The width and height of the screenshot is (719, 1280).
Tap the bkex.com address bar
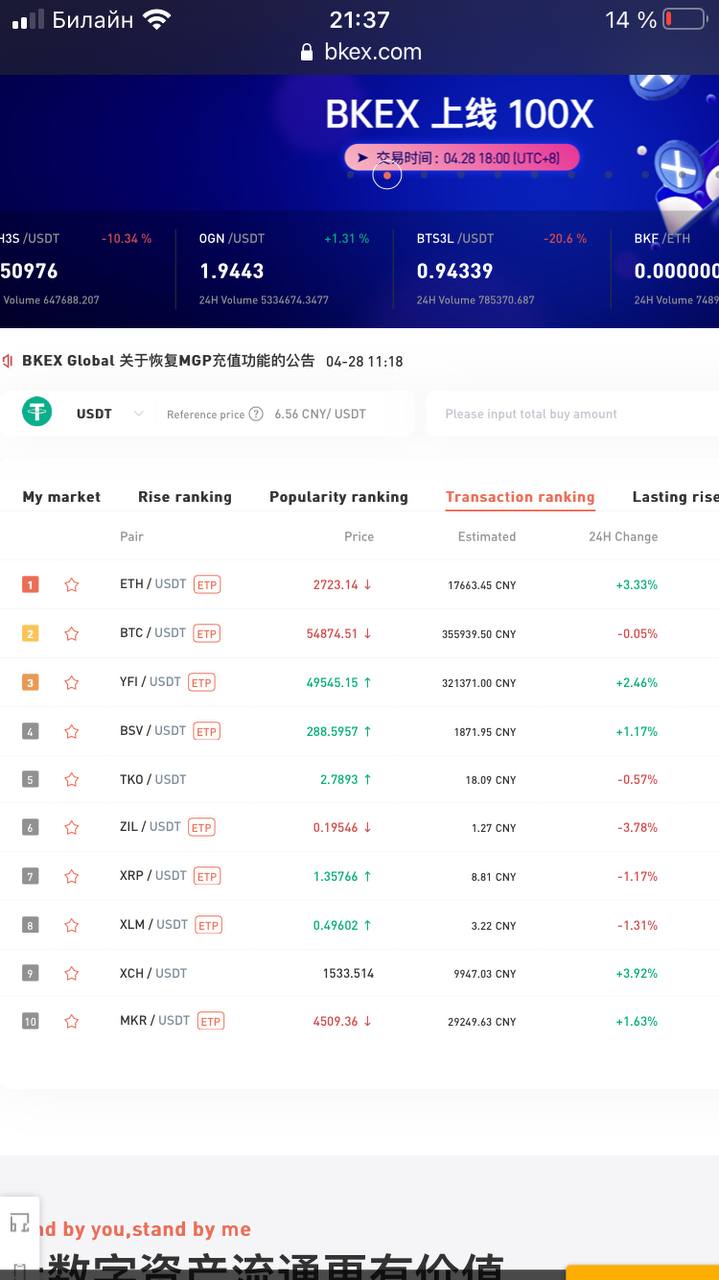tap(360, 52)
